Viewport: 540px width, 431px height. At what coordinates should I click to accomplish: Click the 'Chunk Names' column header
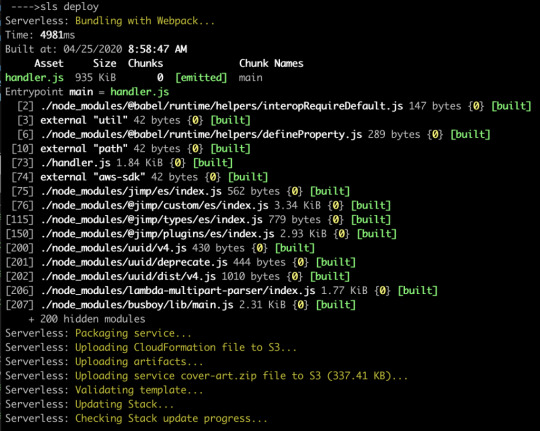click(x=271, y=63)
